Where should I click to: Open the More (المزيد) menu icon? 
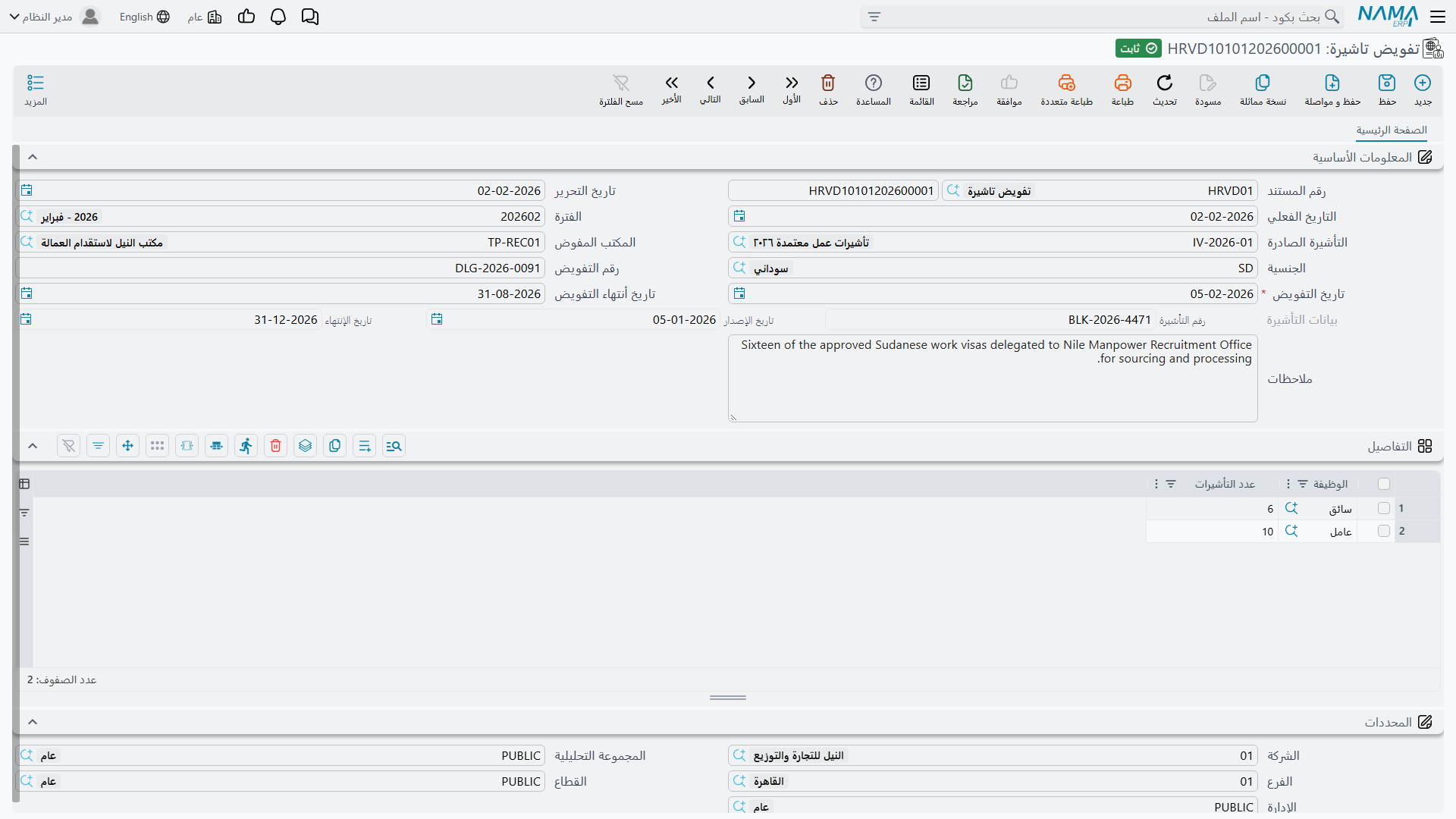(36, 83)
